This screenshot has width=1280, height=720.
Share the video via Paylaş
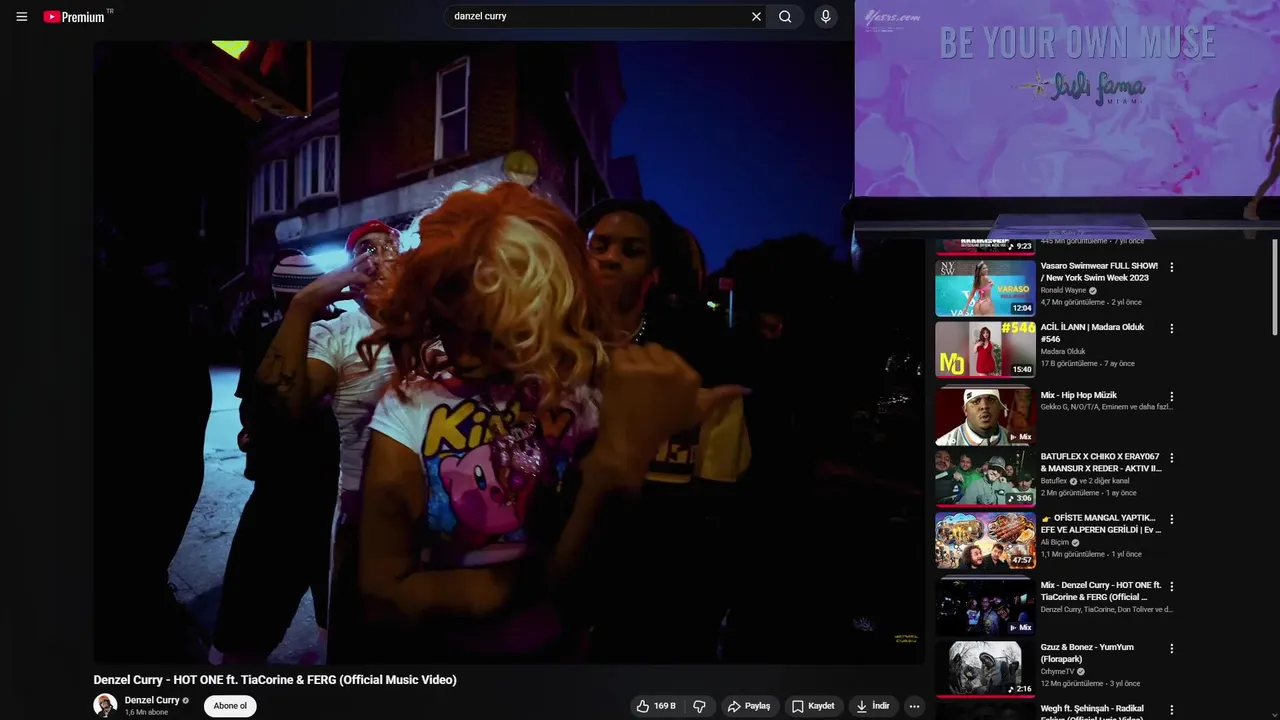(748, 706)
